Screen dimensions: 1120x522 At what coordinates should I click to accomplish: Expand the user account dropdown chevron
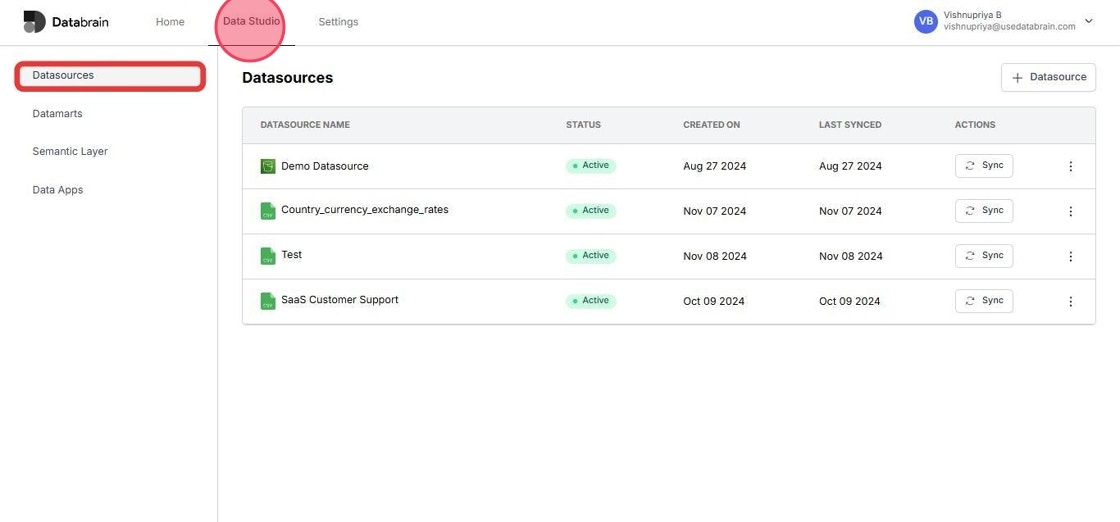(x=1089, y=21)
